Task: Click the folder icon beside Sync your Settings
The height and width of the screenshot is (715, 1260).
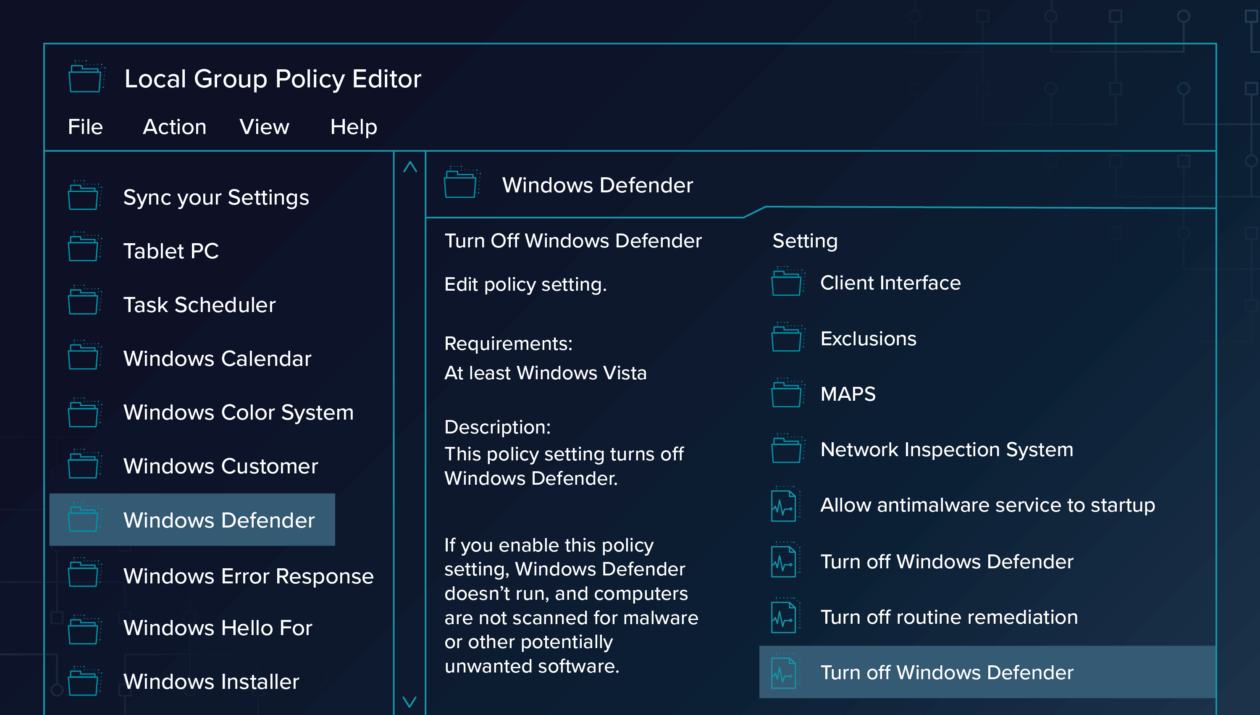Action: 84,196
